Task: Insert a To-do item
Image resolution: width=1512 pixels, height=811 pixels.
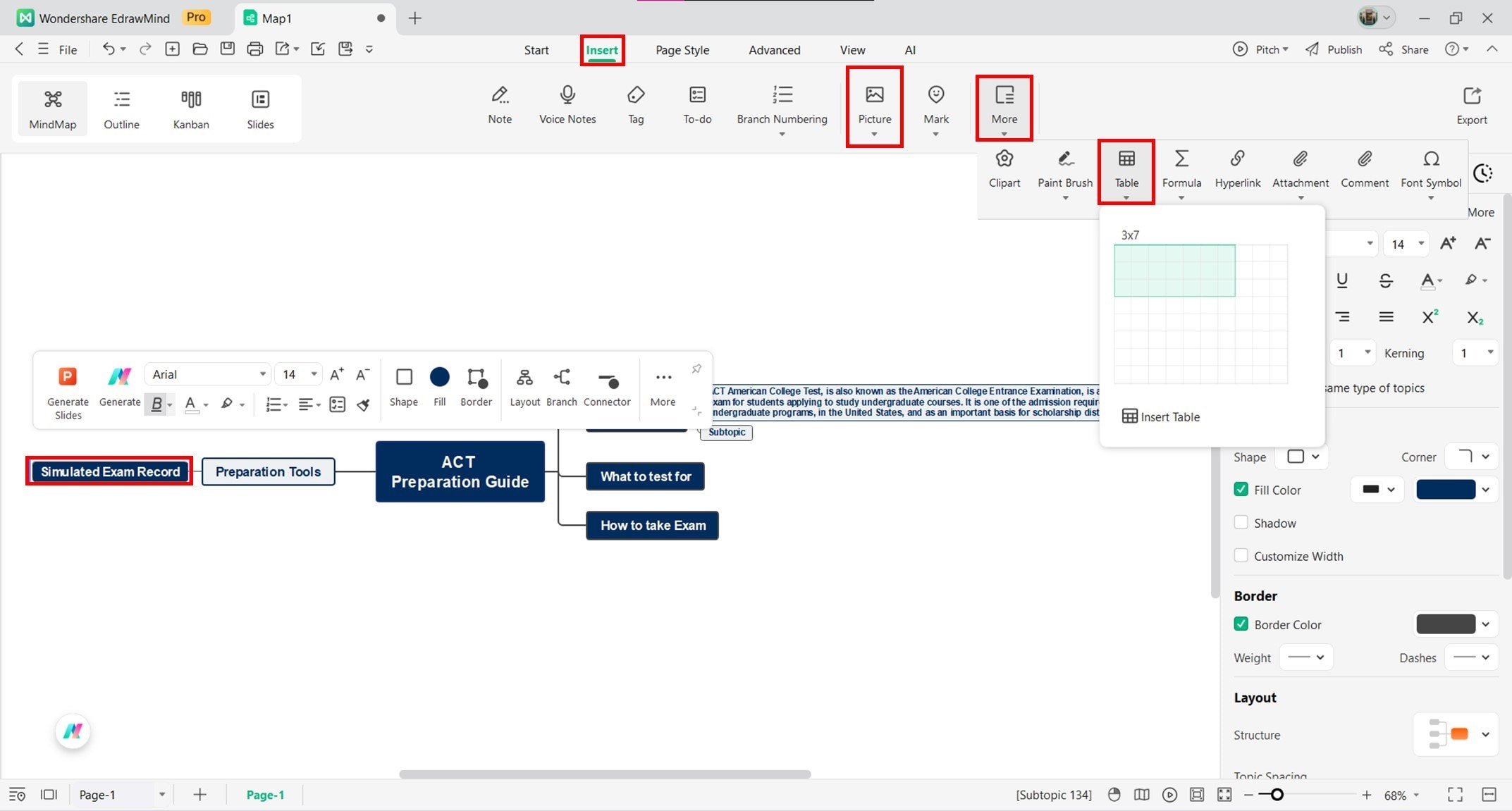Action: (697, 104)
